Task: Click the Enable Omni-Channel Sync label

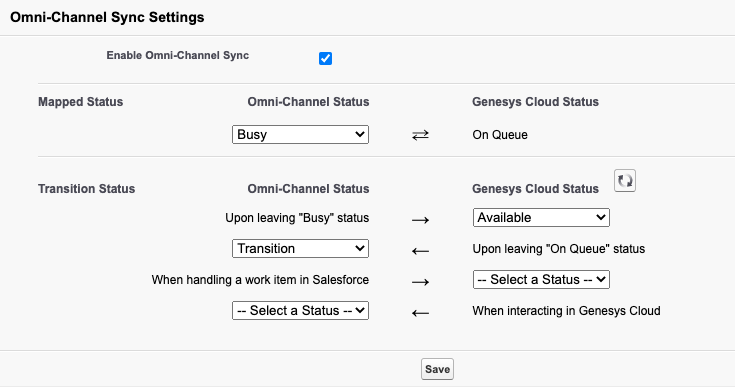Action: pos(178,55)
